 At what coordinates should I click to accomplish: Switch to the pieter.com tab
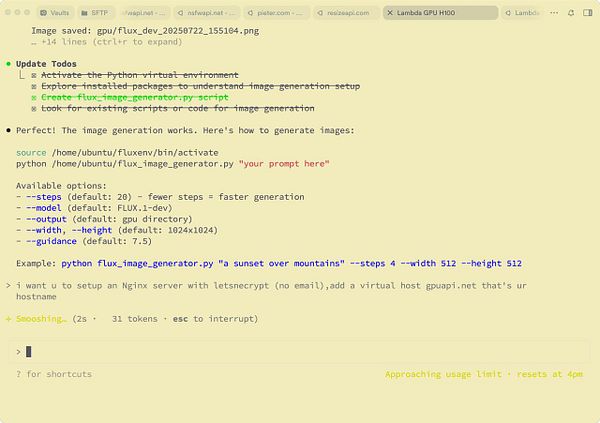[x=277, y=13]
